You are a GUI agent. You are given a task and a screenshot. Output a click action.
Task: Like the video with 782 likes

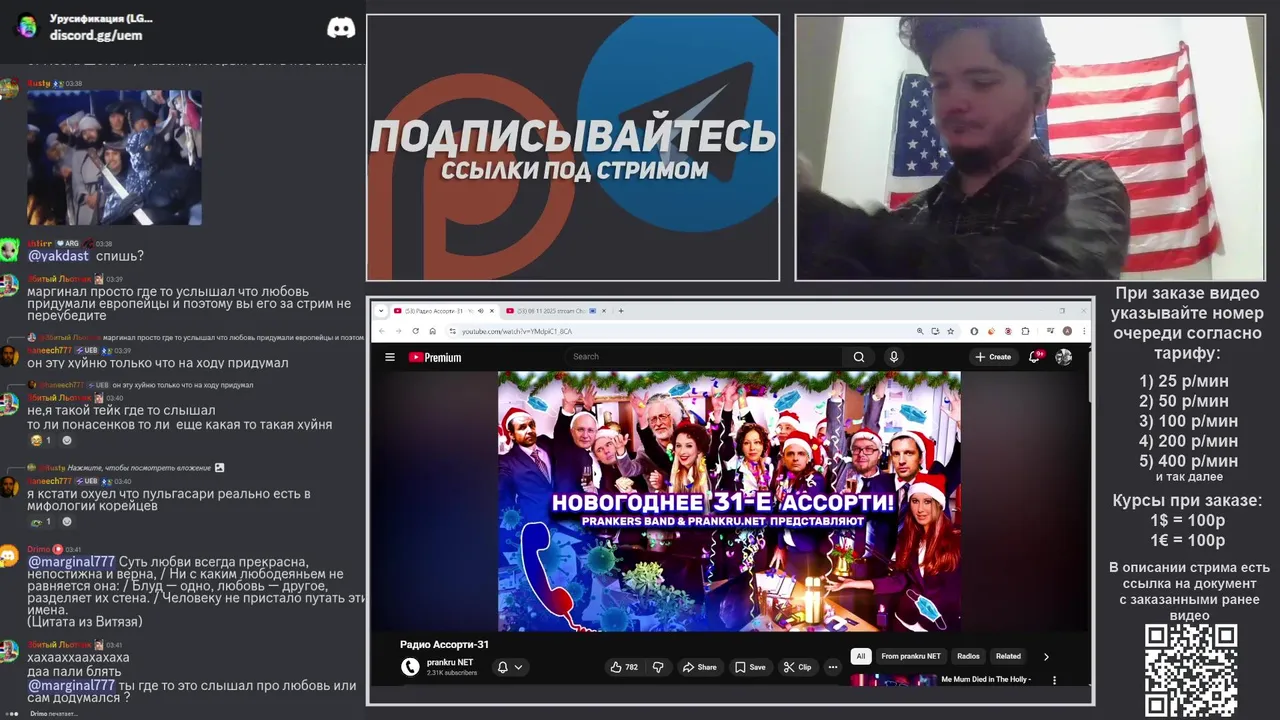coord(624,667)
